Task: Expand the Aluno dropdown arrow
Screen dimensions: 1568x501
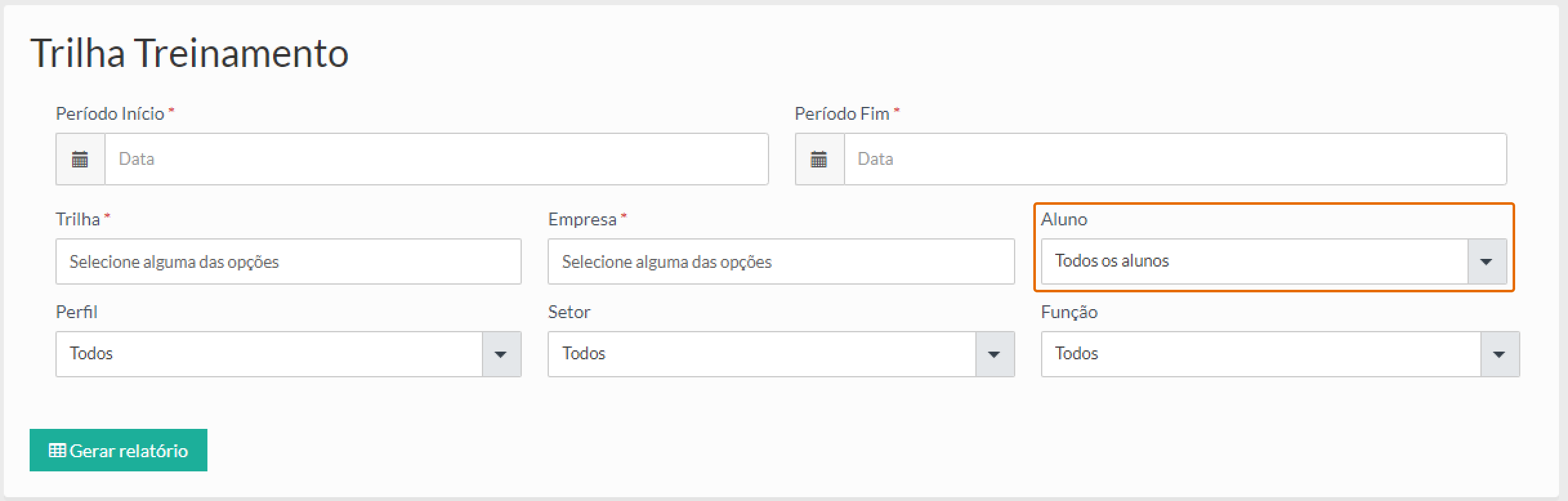Action: [x=1487, y=261]
